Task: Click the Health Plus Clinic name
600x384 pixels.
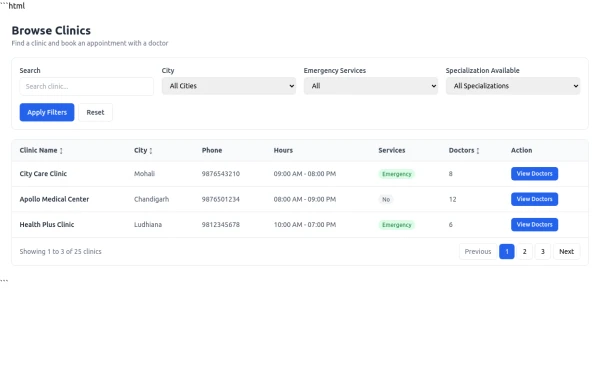Action: (47, 225)
